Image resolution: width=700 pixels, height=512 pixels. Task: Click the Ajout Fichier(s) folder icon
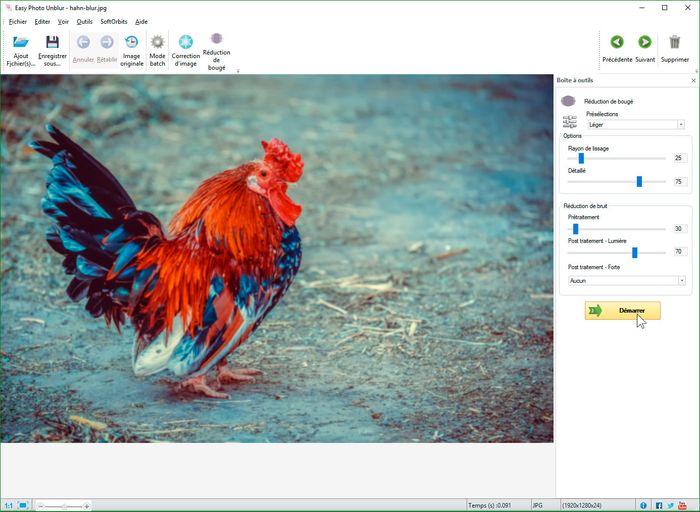[x=20, y=43]
